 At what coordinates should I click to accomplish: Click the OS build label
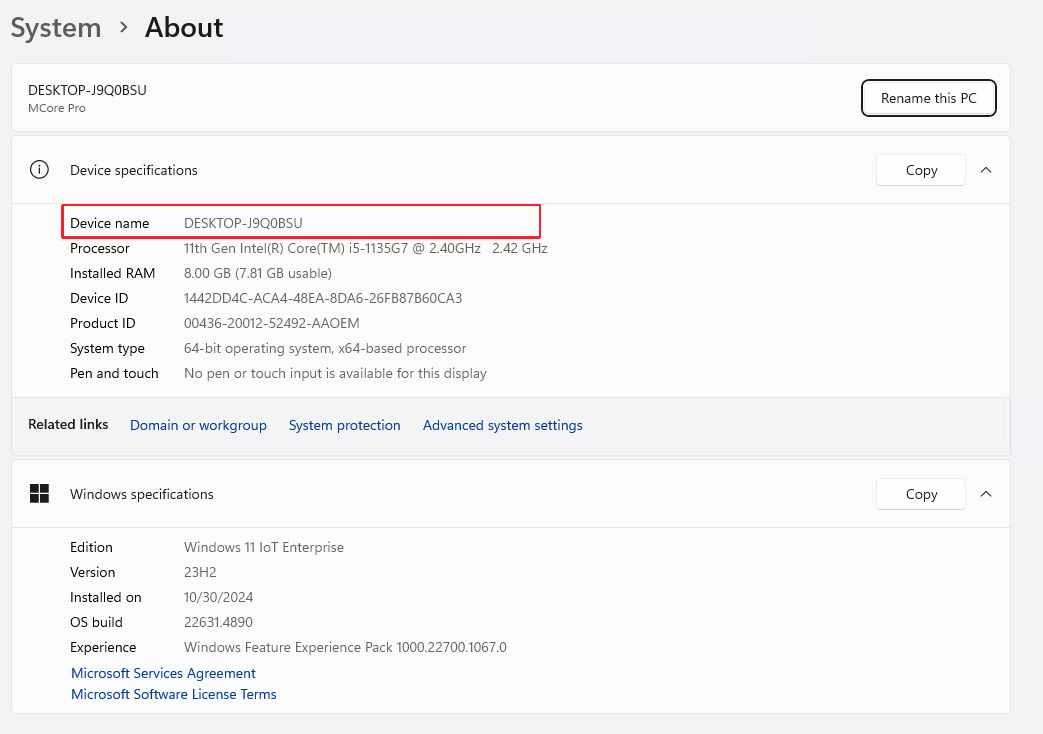pos(96,622)
